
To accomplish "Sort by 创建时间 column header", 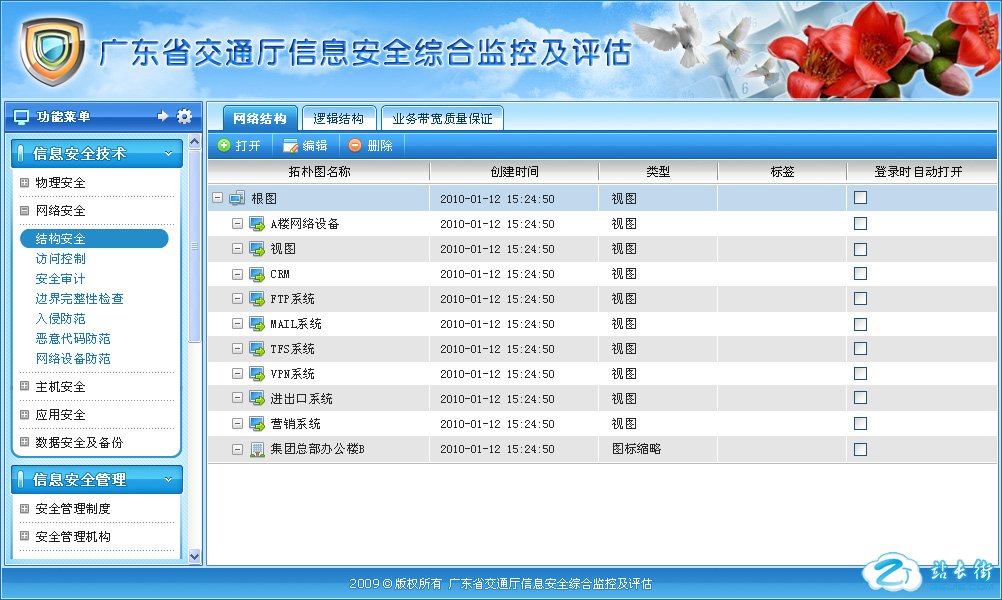I will (514, 172).
